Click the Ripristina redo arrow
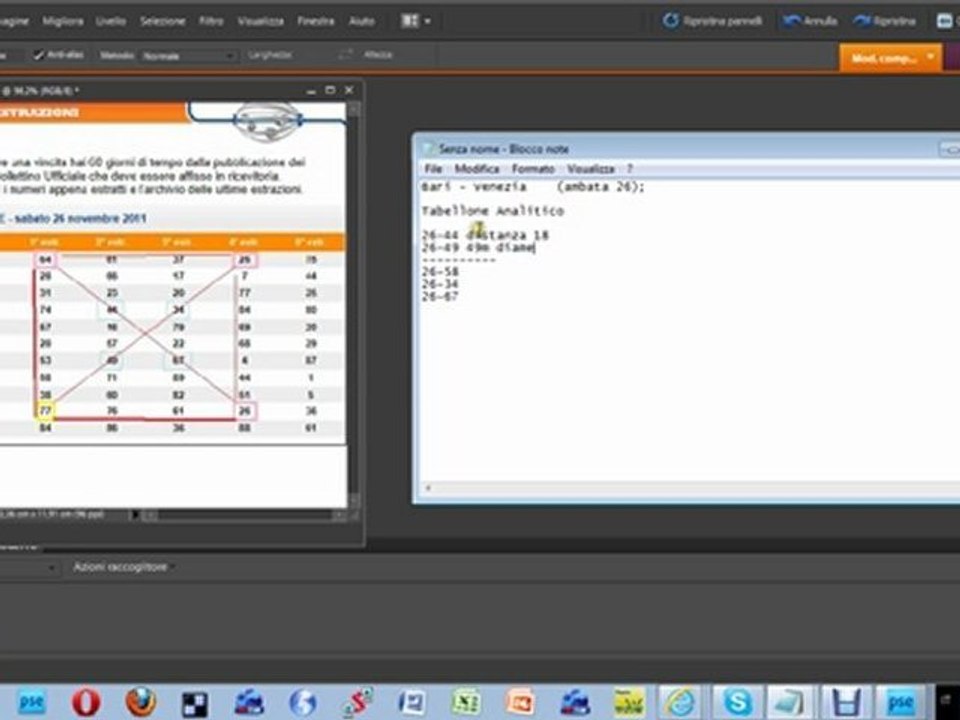Viewport: 960px width, 720px height. tap(862, 21)
